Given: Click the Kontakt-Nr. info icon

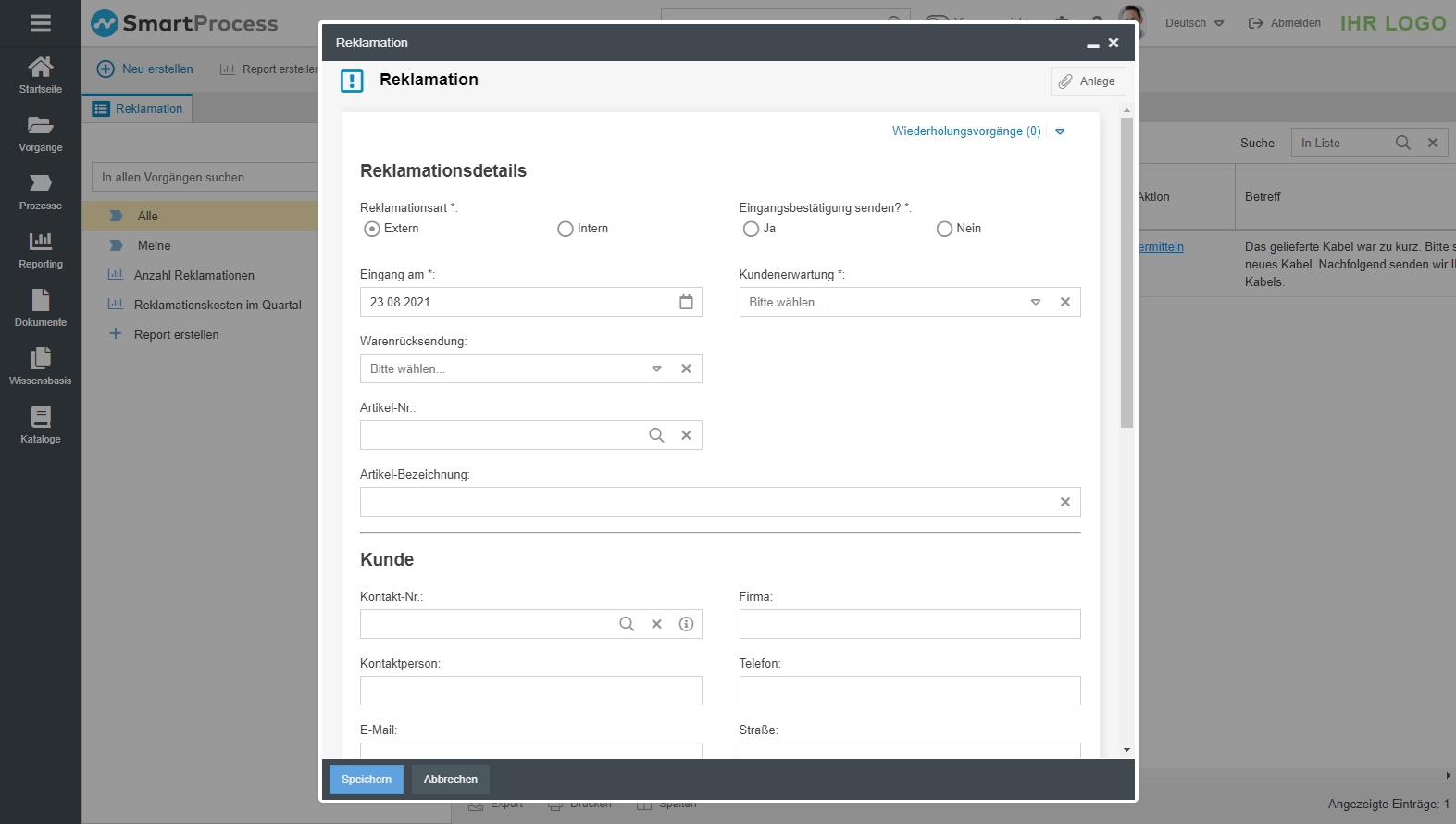Looking at the screenshot, I should tap(686, 624).
